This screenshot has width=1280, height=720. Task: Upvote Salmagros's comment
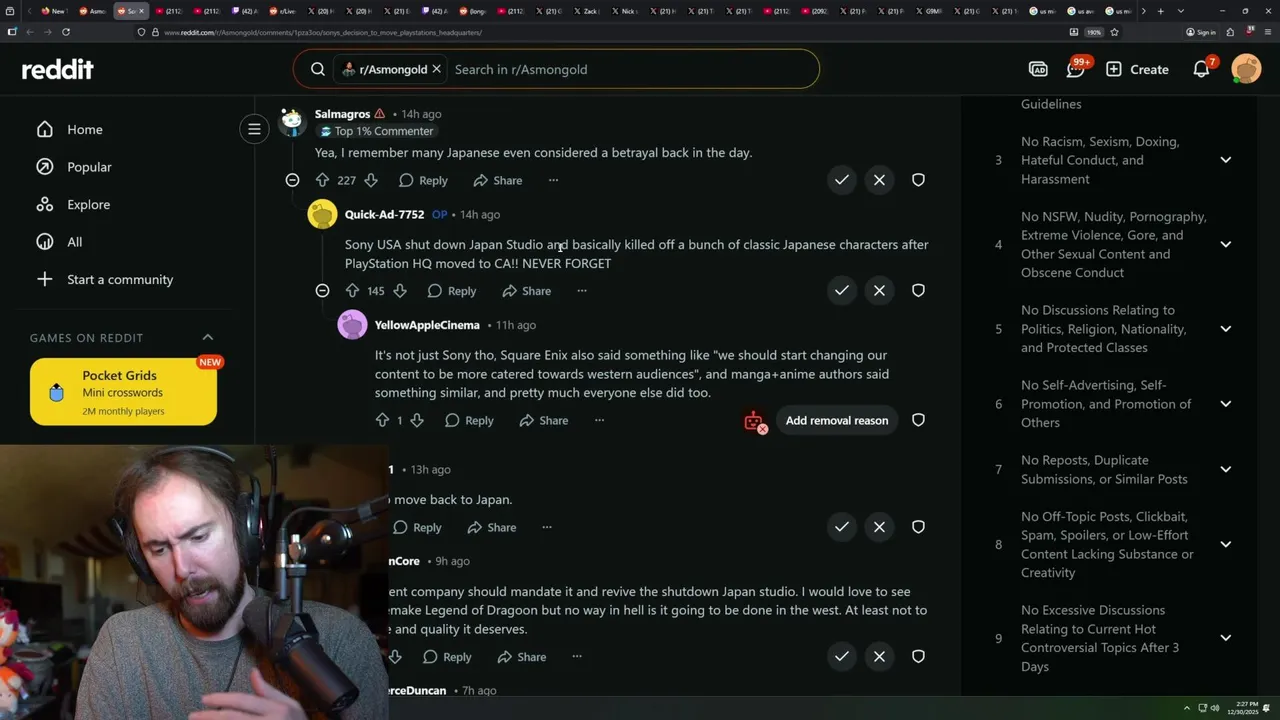pyautogui.click(x=322, y=180)
